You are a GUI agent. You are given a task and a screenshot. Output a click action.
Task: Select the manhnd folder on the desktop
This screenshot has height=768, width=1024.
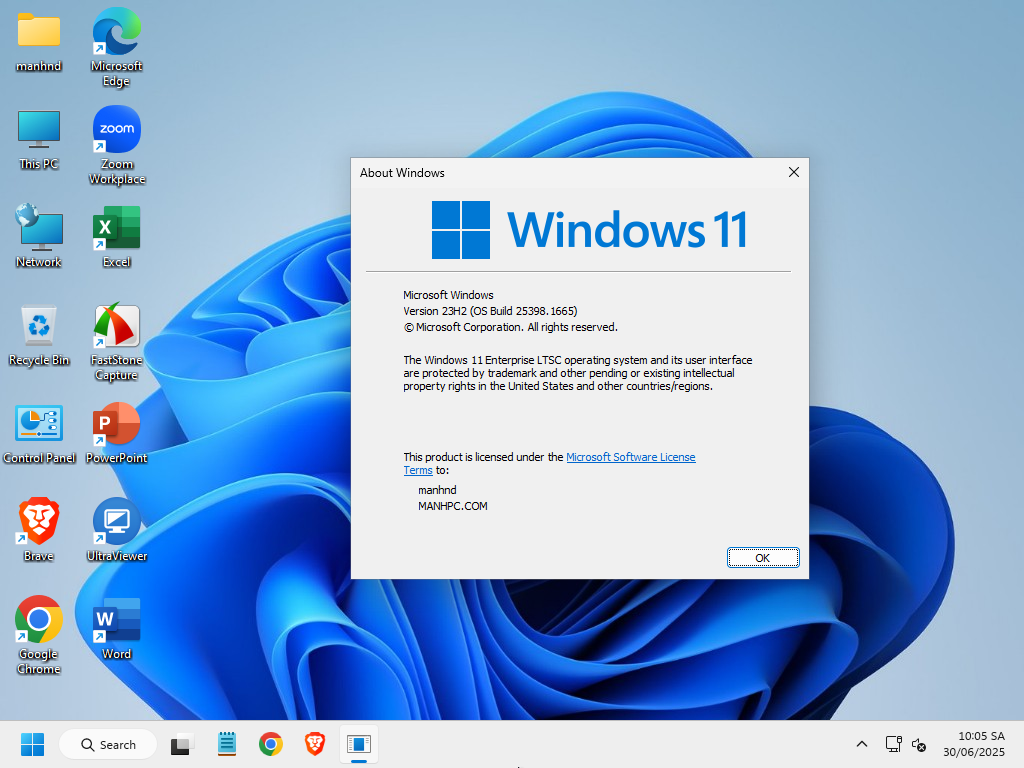click(x=39, y=33)
